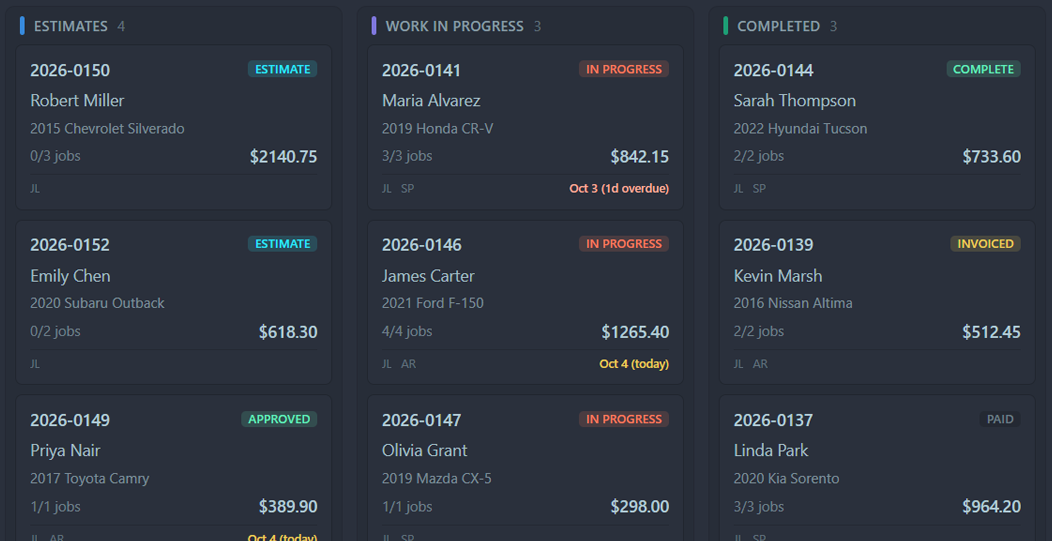
Task: Click 0/3 jobs on Robert Miller card
Action: [55, 156]
